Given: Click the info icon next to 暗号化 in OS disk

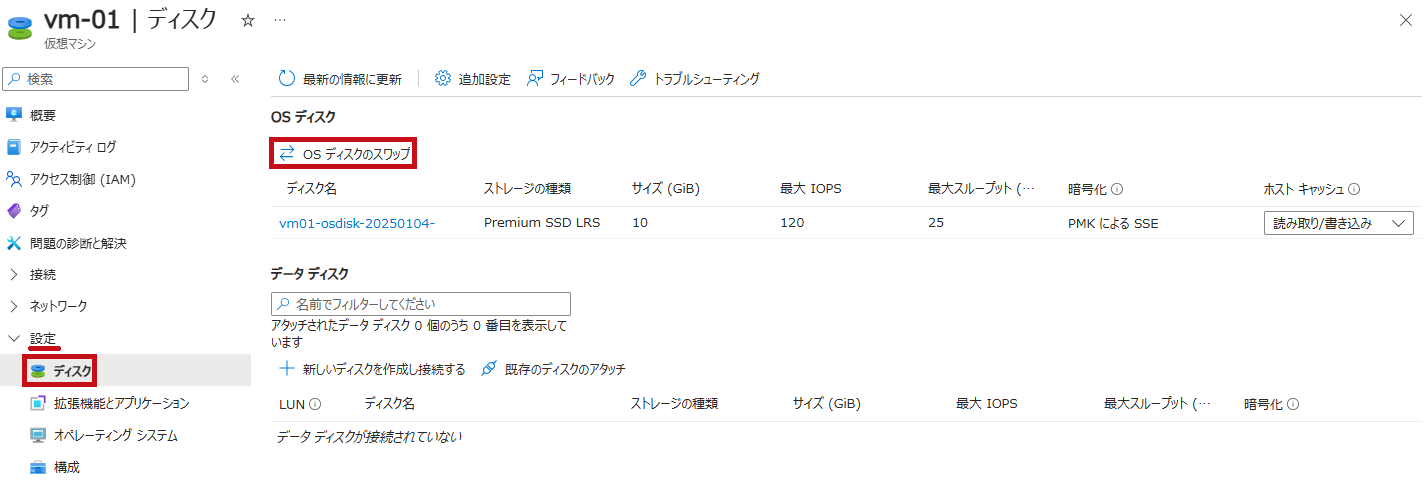Looking at the screenshot, I should [x=1117, y=189].
